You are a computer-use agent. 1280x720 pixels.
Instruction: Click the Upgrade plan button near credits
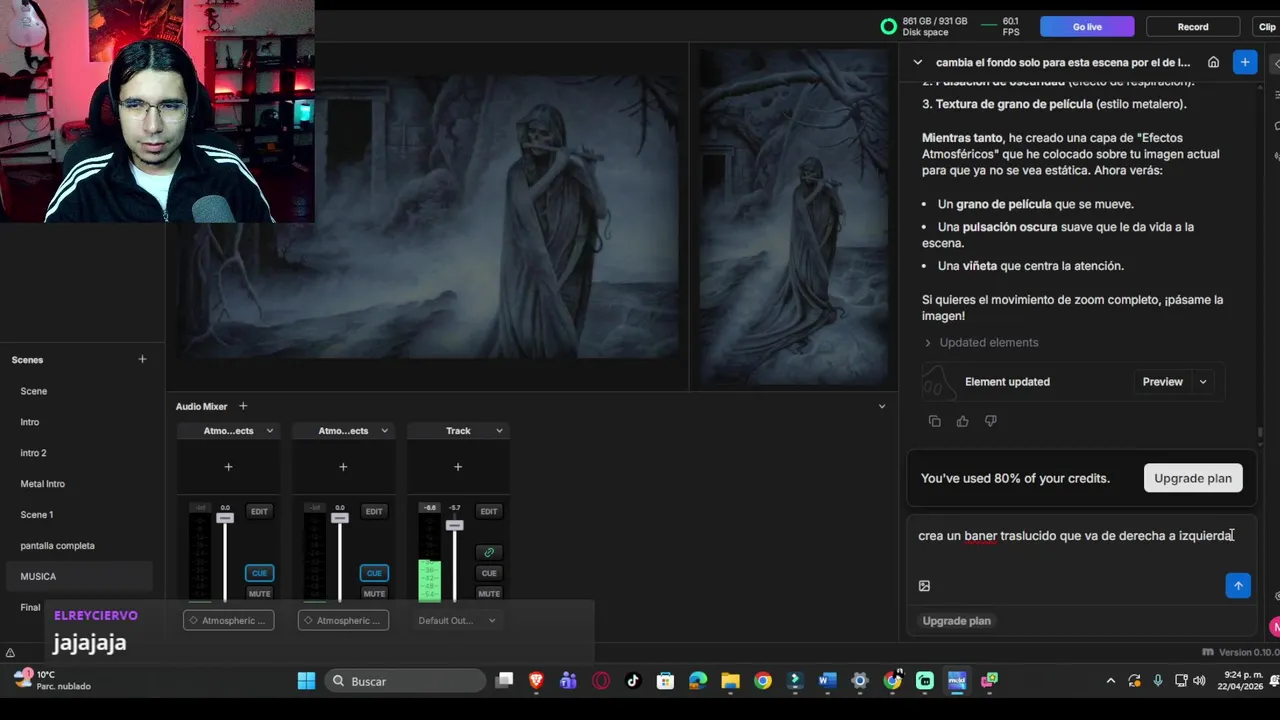pyautogui.click(x=1193, y=478)
